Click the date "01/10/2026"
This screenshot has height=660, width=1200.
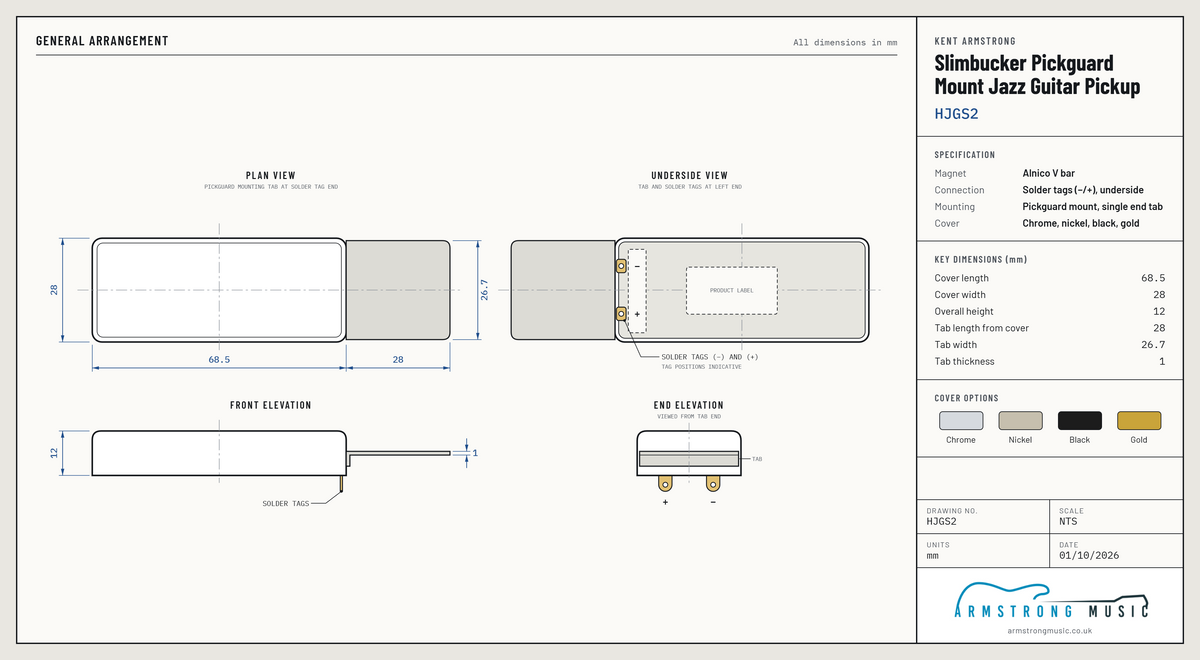click(1088, 555)
